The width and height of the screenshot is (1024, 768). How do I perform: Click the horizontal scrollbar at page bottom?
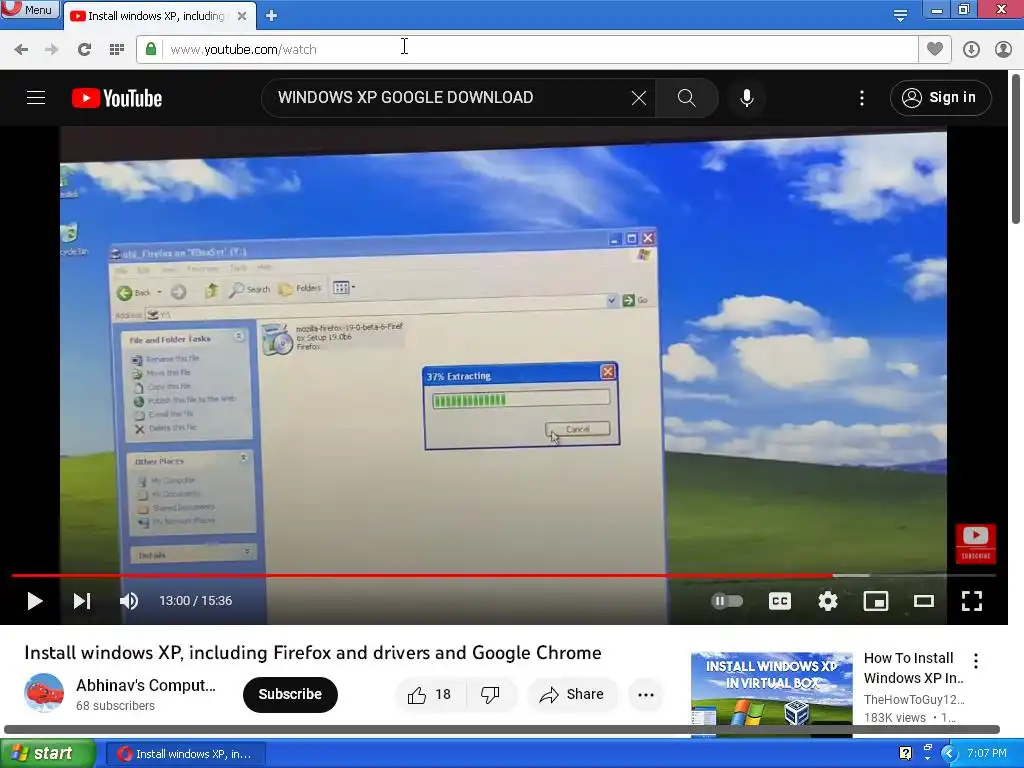502,729
